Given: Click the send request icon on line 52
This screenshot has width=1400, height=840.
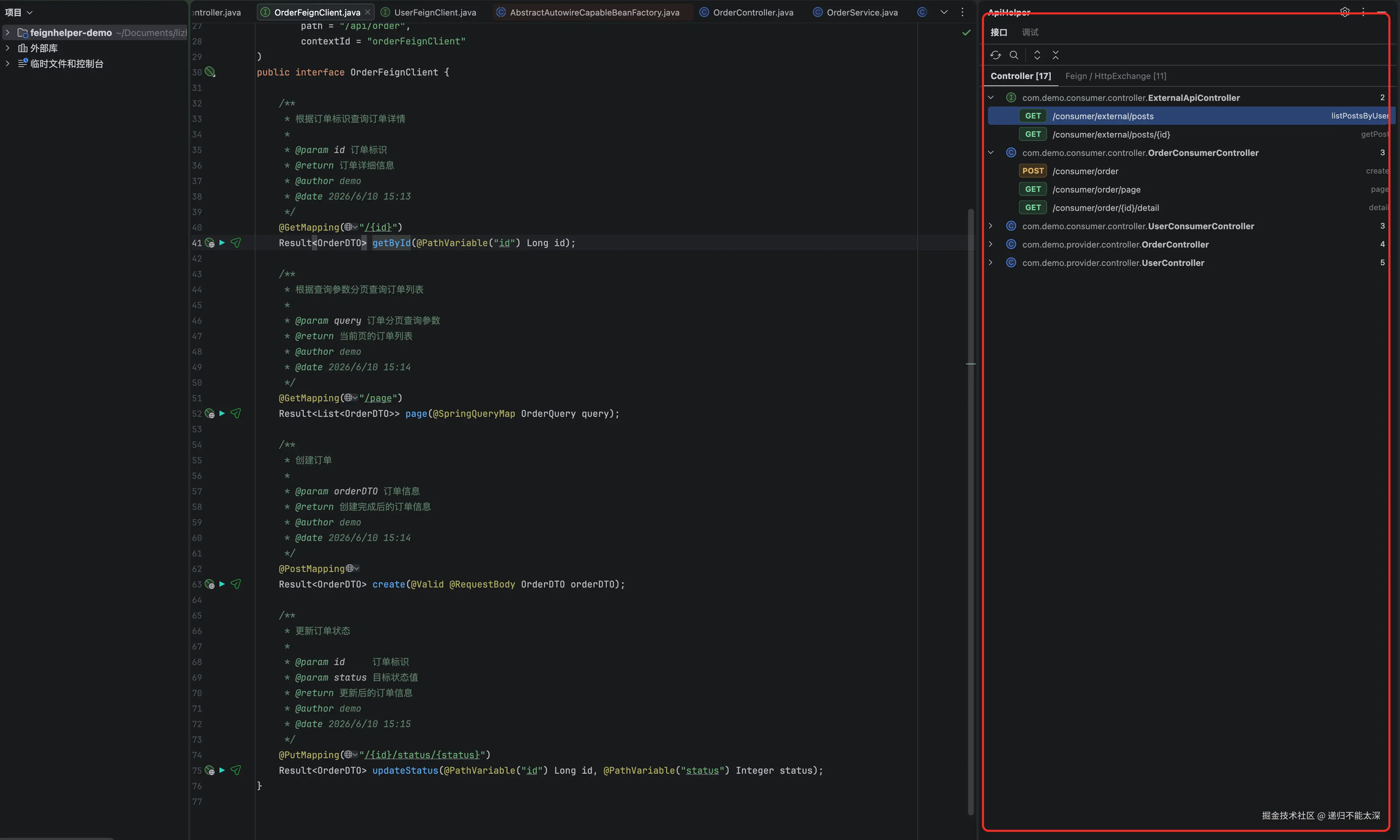Looking at the screenshot, I should pyautogui.click(x=236, y=414).
